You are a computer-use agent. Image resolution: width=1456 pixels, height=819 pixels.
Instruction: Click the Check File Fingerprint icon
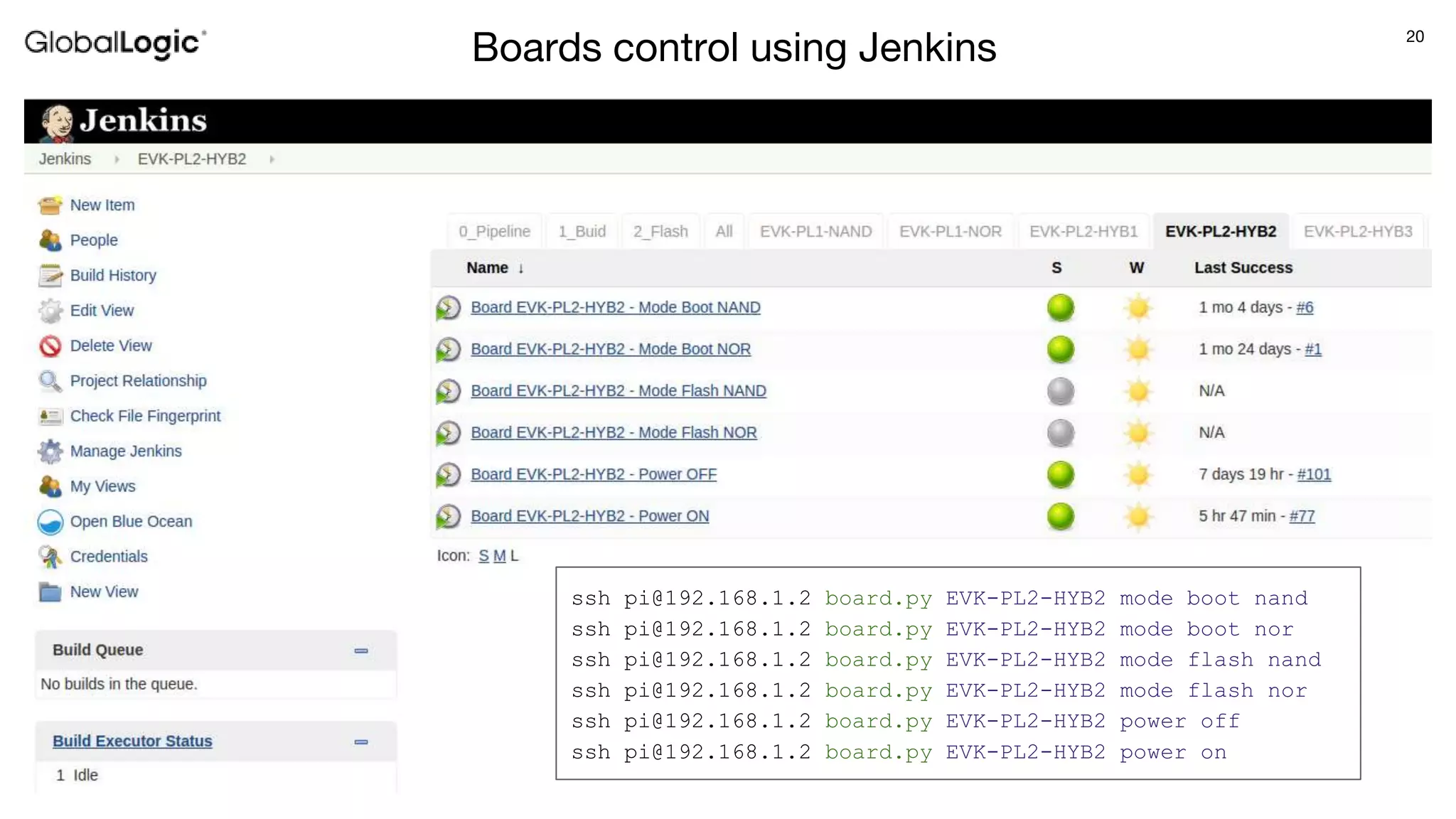click(50, 417)
